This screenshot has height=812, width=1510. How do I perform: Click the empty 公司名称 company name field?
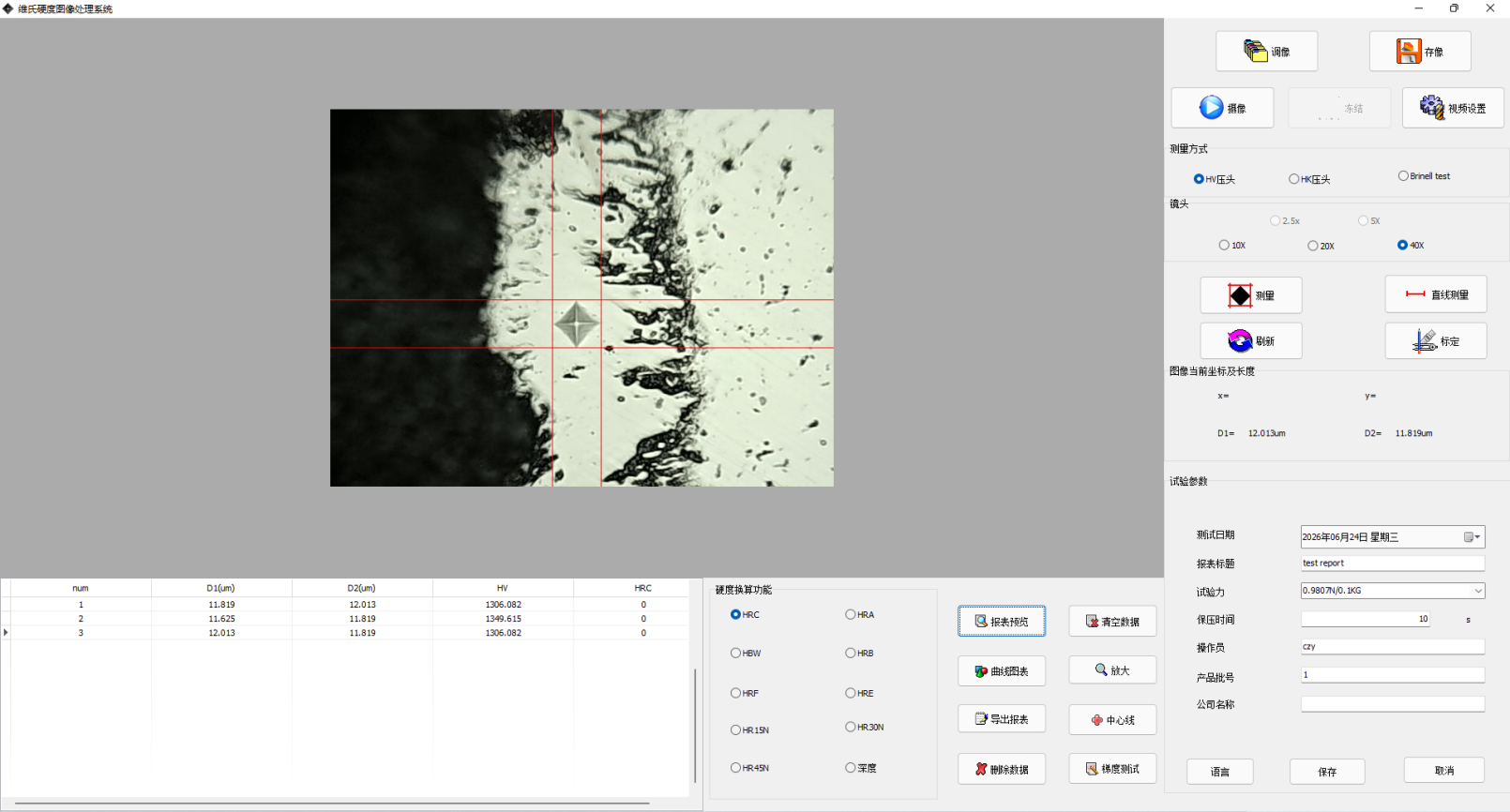click(x=1393, y=703)
